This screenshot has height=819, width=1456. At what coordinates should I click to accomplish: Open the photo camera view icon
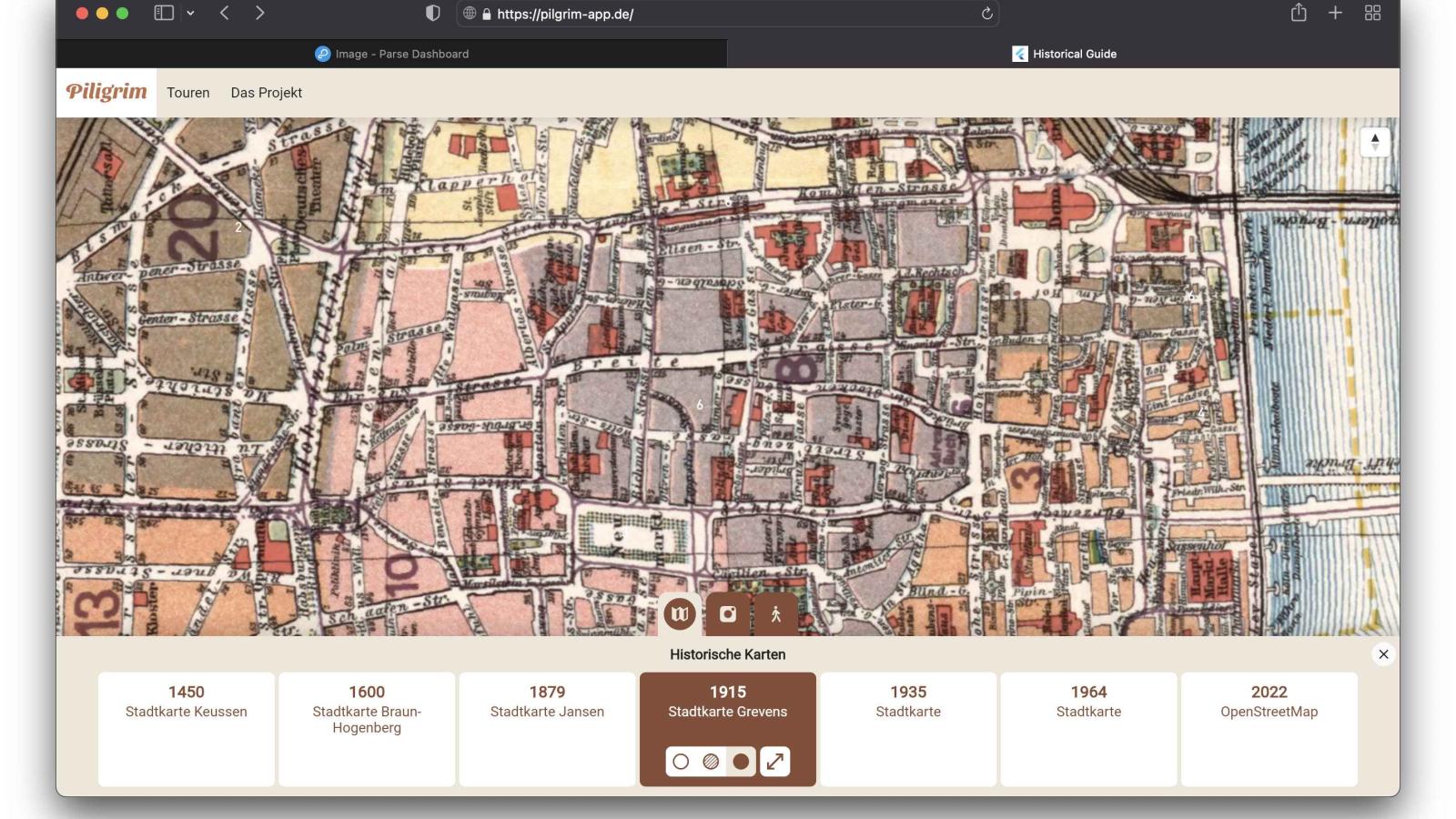click(x=728, y=614)
